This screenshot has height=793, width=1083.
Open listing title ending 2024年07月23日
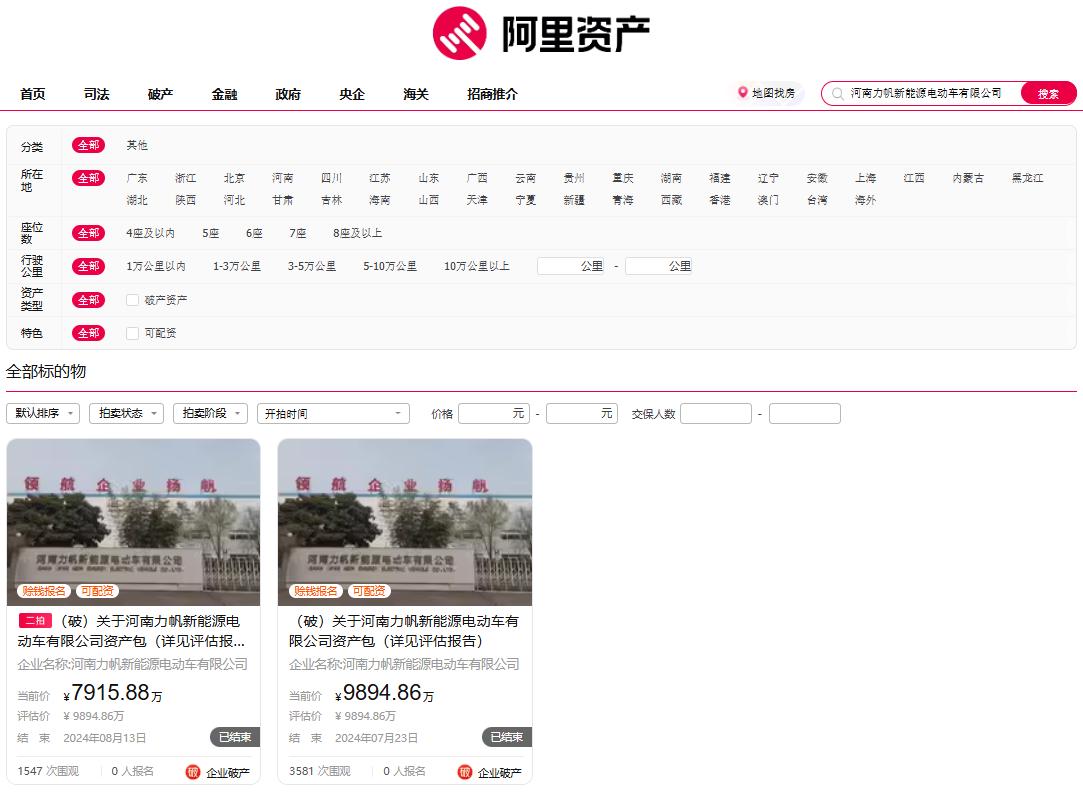[404, 631]
